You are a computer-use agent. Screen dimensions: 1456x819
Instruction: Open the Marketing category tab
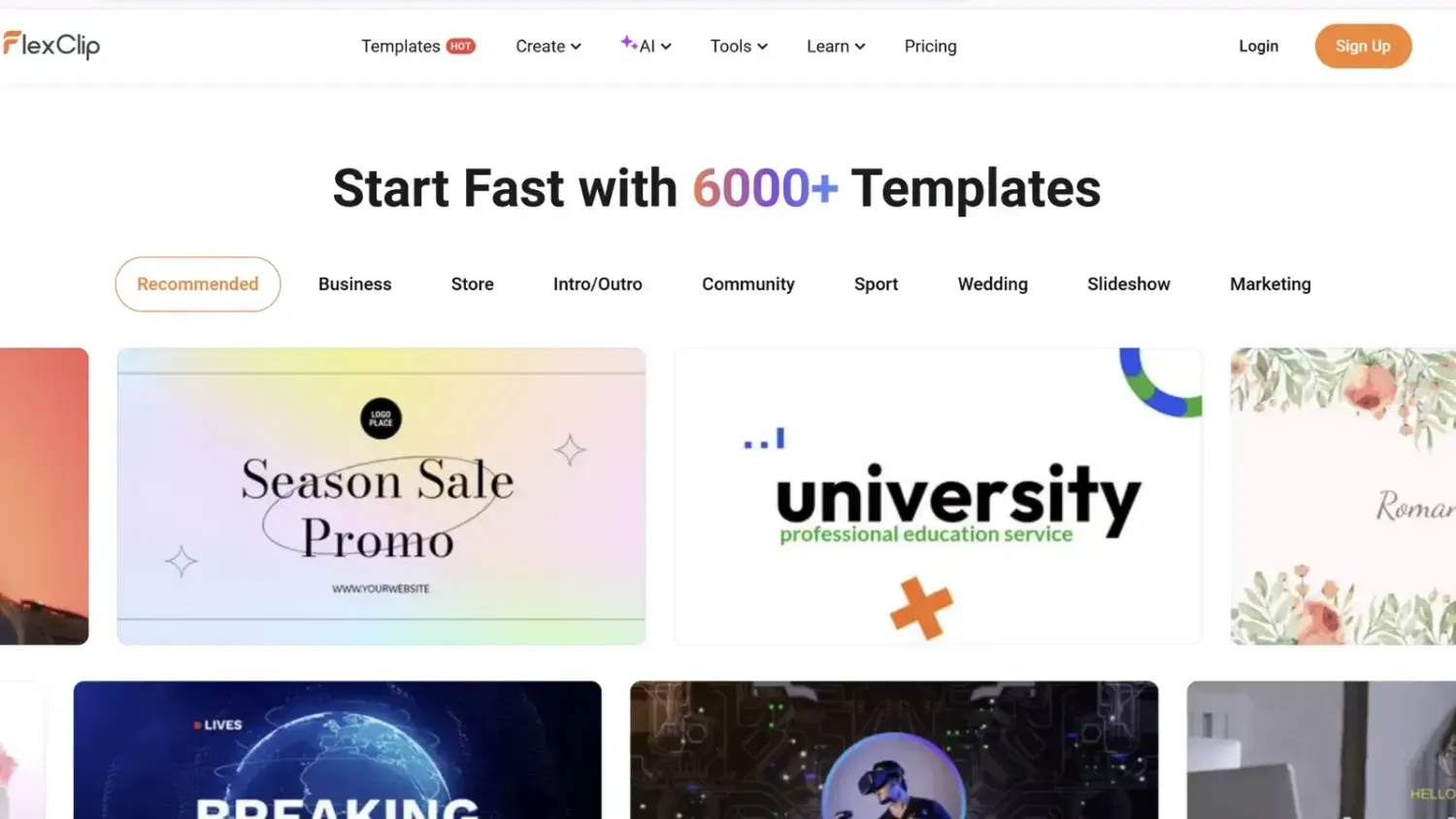point(1270,284)
